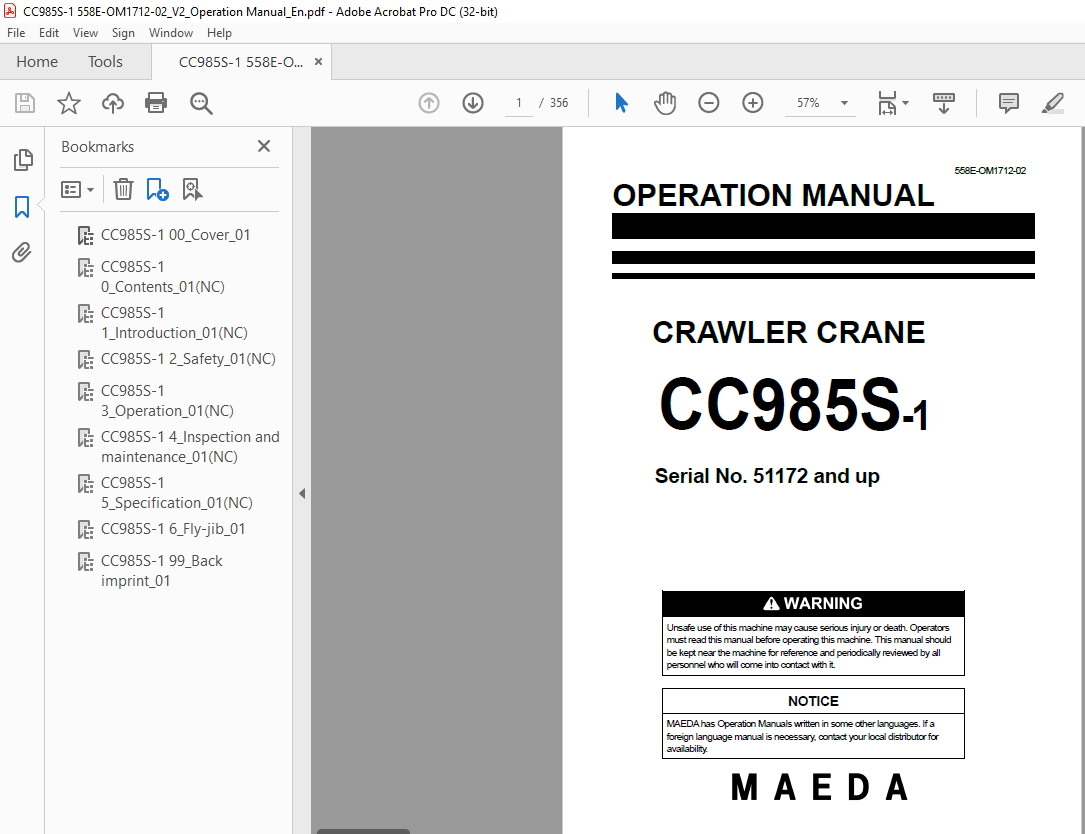Open the Help menu
Viewport: 1085px width, 834px height.
tap(219, 33)
